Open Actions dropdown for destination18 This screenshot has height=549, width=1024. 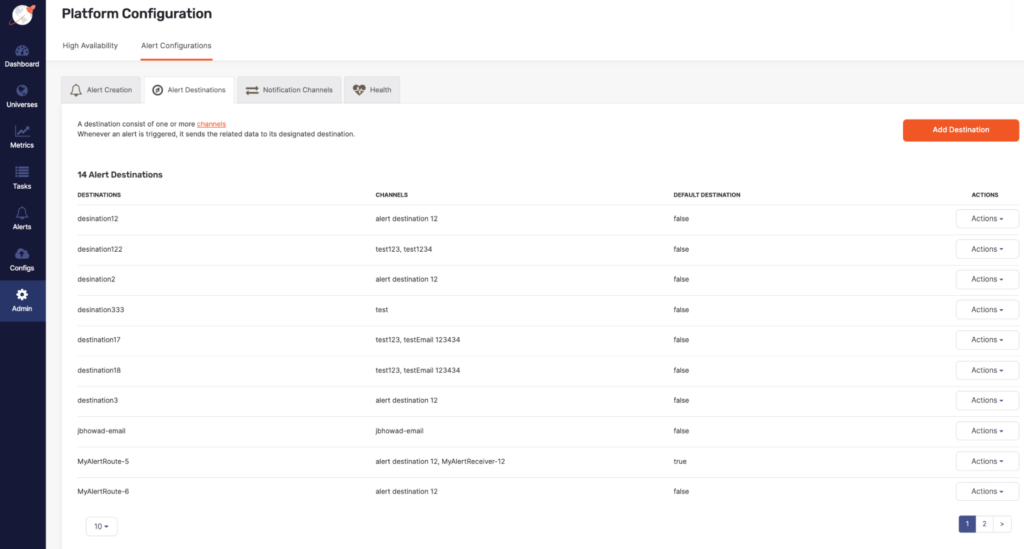[987, 370]
